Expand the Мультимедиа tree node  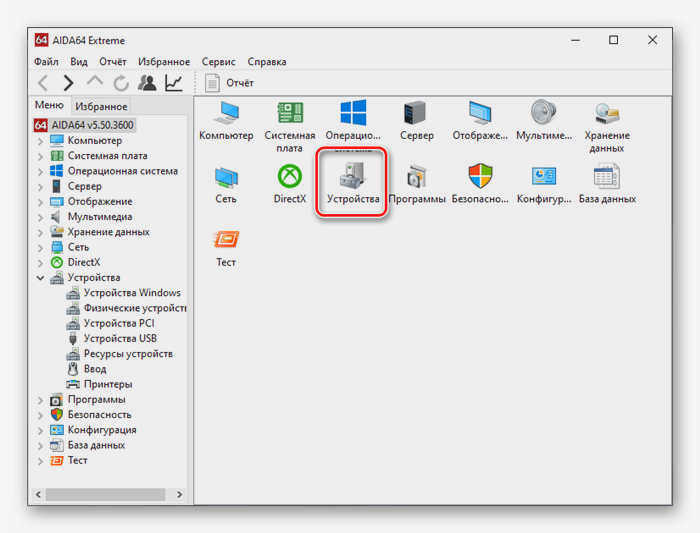(x=41, y=217)
